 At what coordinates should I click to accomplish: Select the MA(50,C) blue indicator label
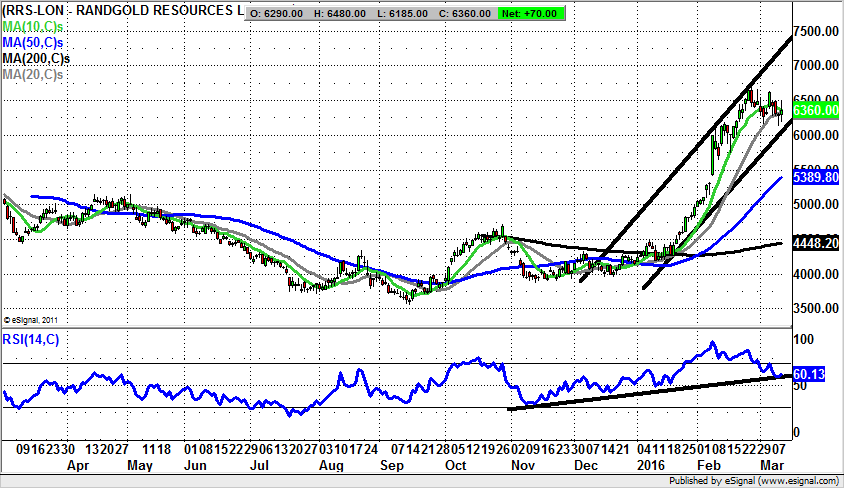click(32, 44)
